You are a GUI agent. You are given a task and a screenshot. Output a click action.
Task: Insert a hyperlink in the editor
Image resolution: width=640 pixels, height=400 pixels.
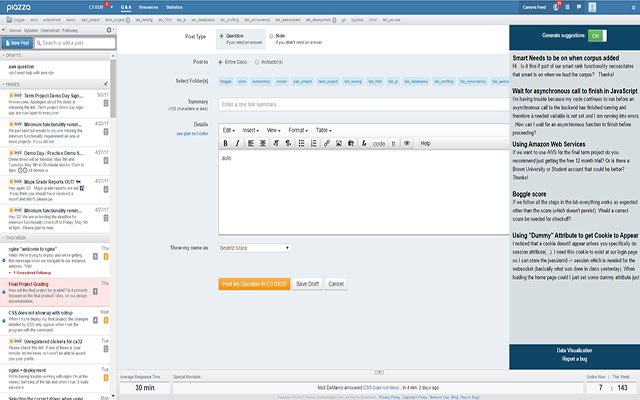[x=327, y=143]
